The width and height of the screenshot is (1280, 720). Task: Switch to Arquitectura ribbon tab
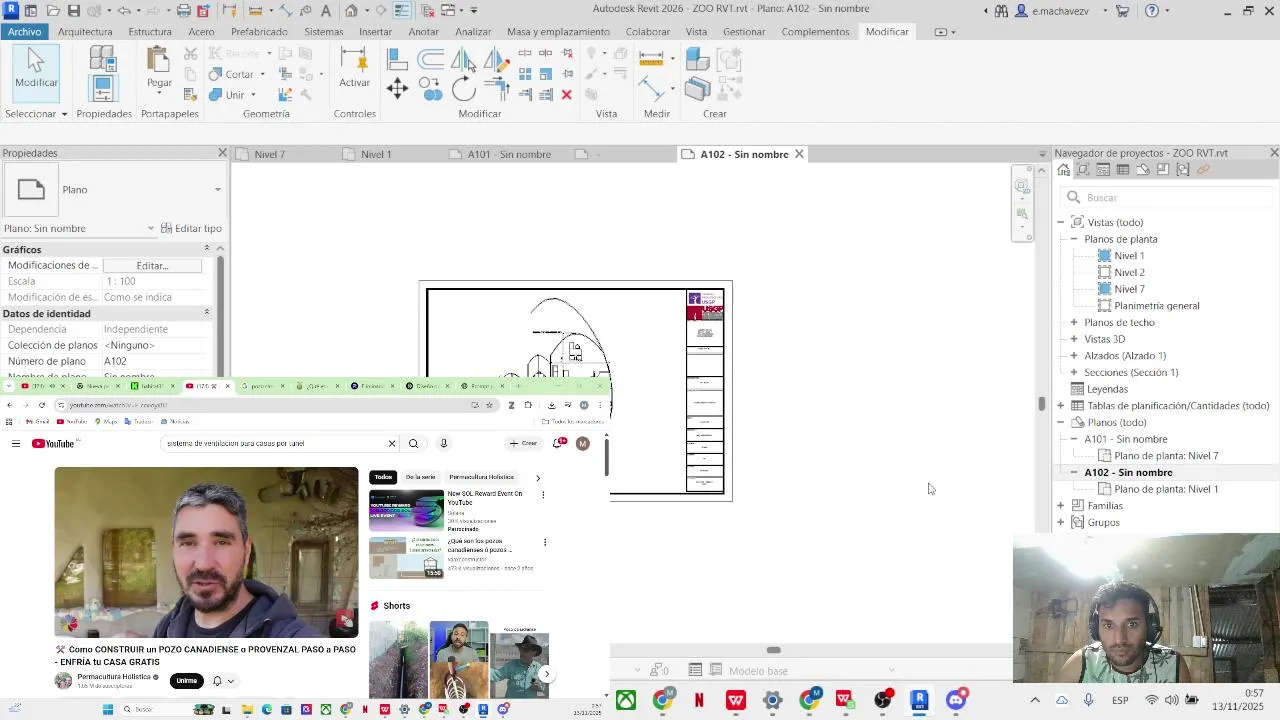(x=85, y=32)
